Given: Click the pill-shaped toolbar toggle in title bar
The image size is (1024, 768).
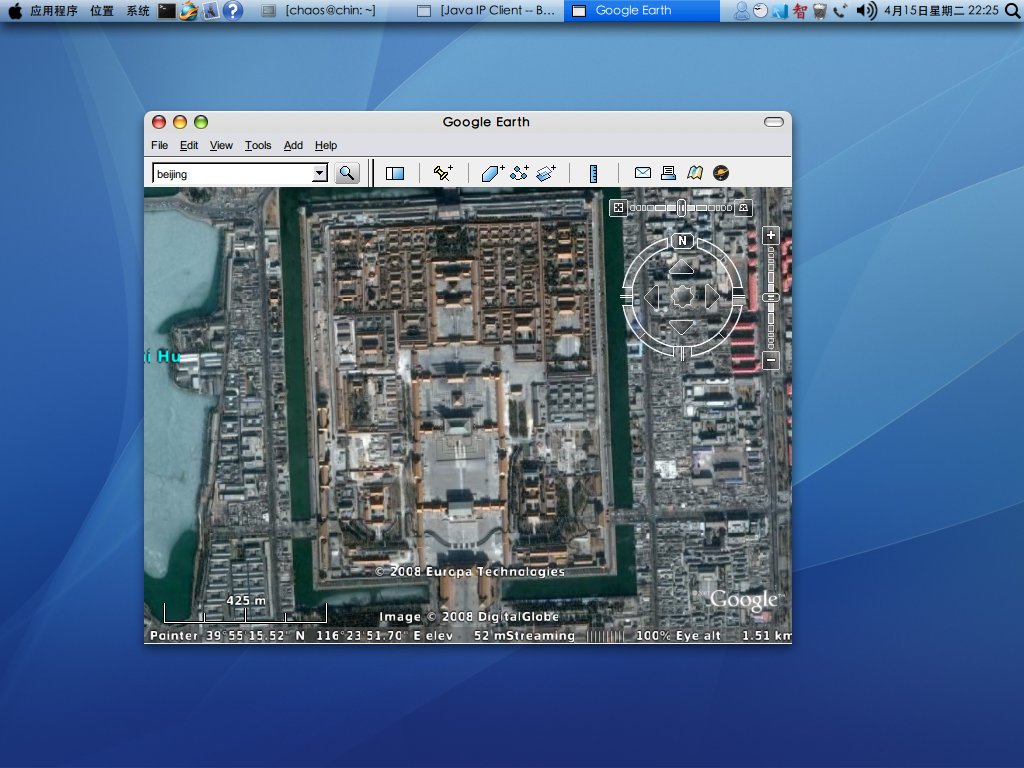Looking at the screenshot, I should point(773,122).
